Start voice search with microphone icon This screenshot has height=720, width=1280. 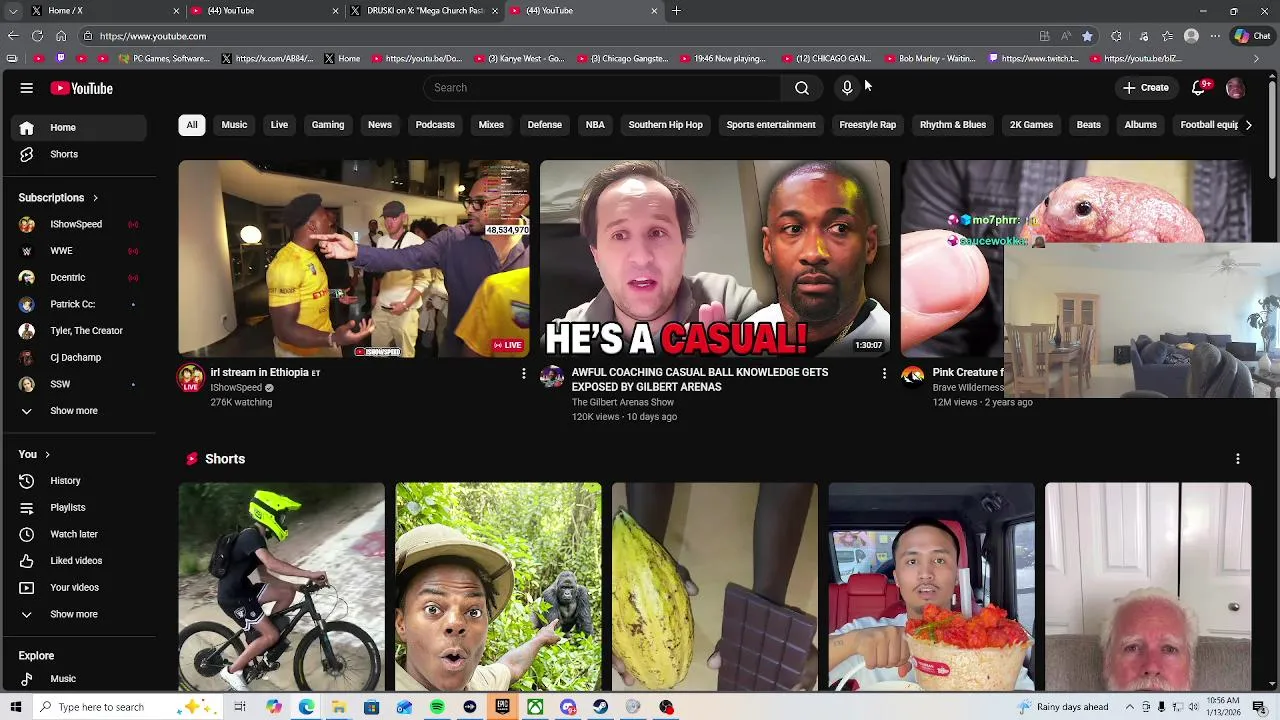click(x=847, y=88)
